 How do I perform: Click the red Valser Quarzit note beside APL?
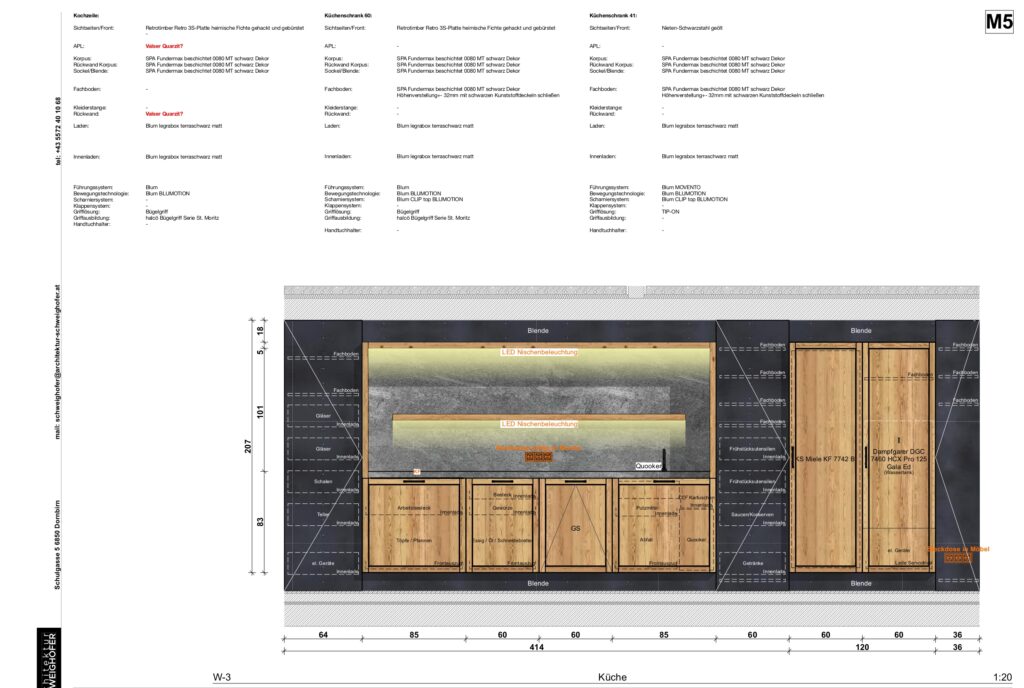[x=164, y=46]
